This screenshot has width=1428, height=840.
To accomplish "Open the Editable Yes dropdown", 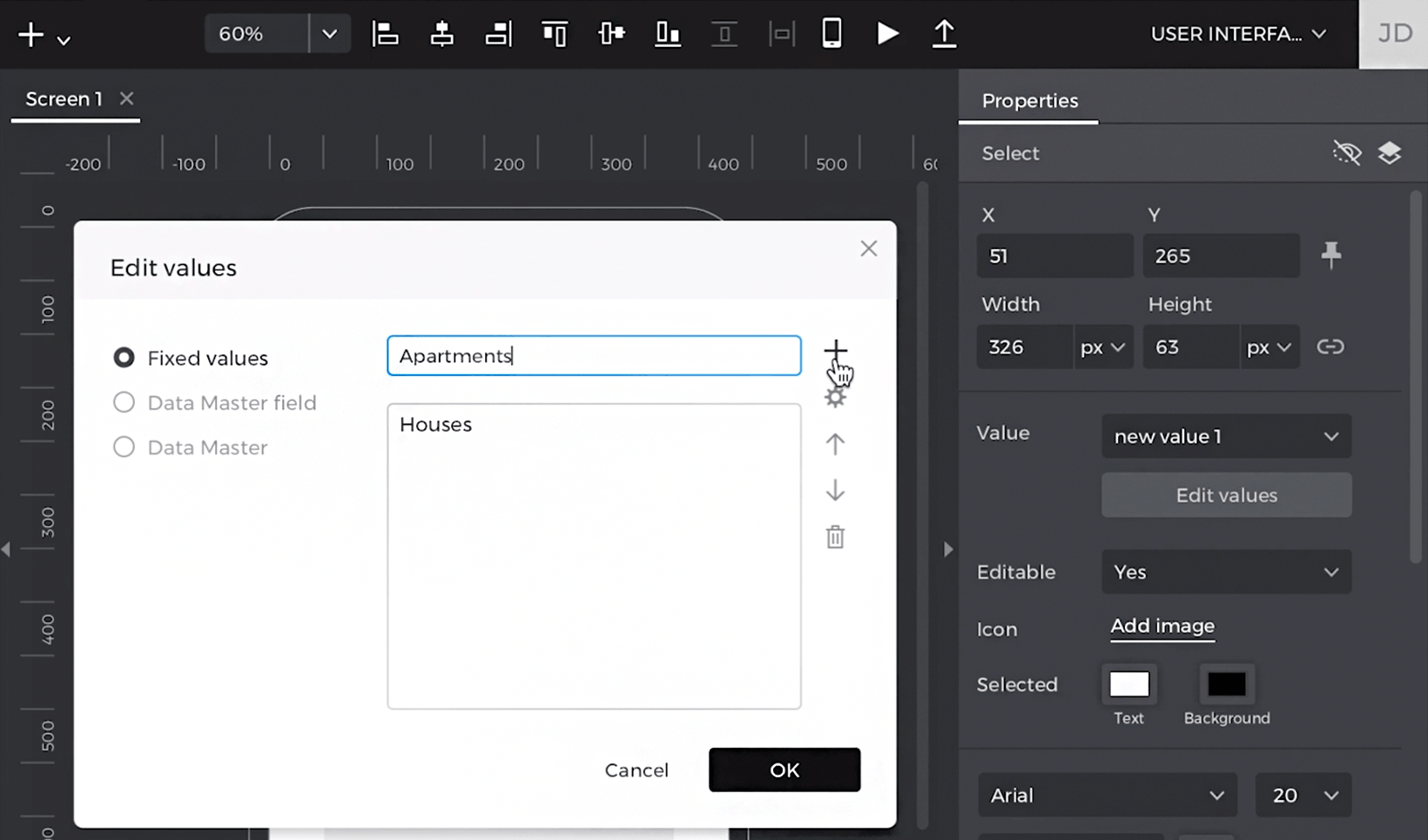I will coord(1226,572).
